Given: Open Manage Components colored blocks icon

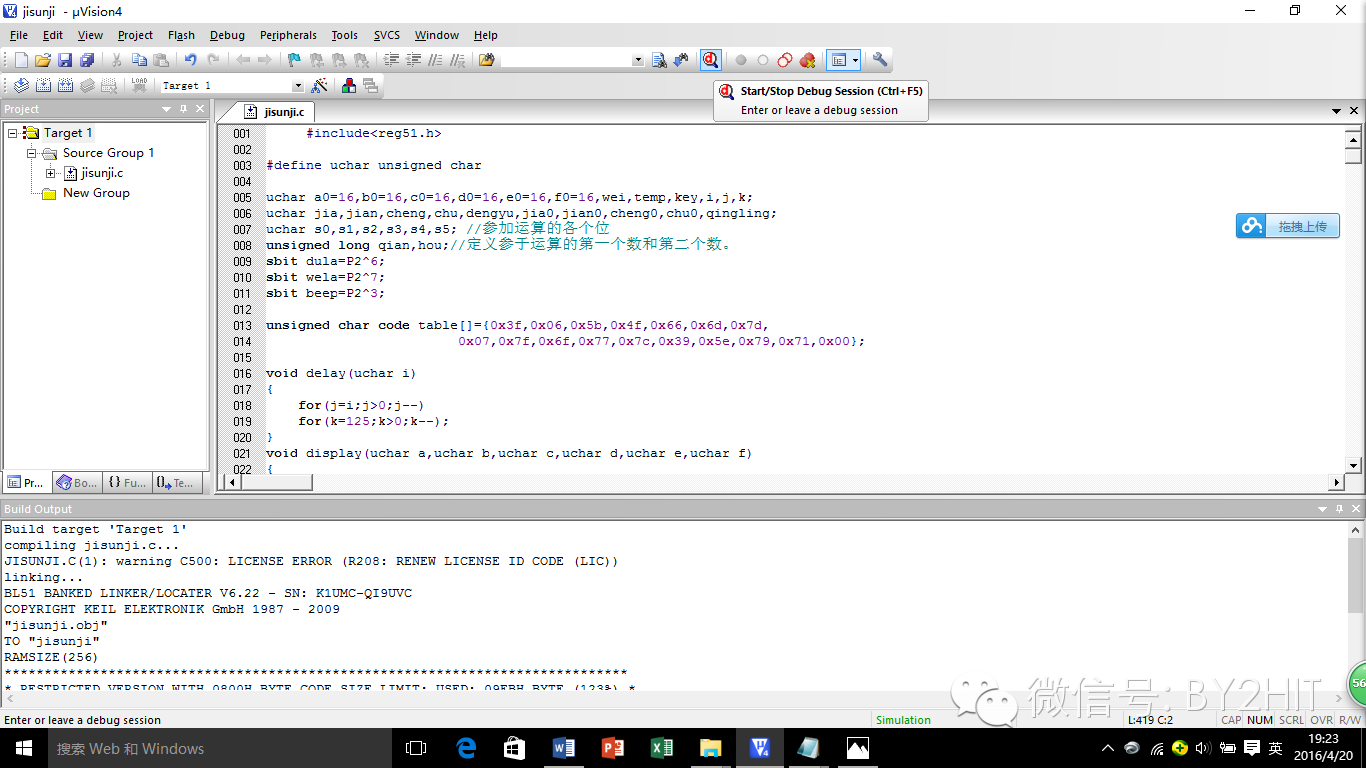Looking at the screenshot, I should [x=349, y=86].
